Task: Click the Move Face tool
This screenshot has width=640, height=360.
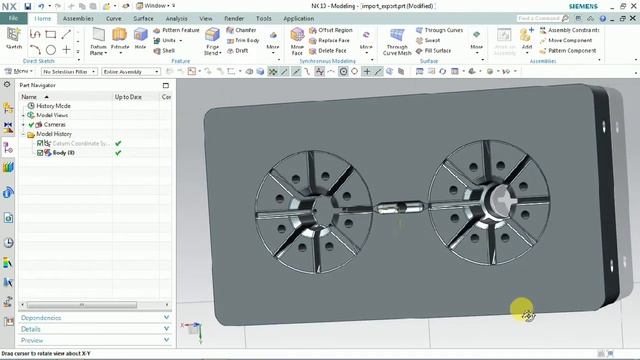Action: (x=297, y=41)
